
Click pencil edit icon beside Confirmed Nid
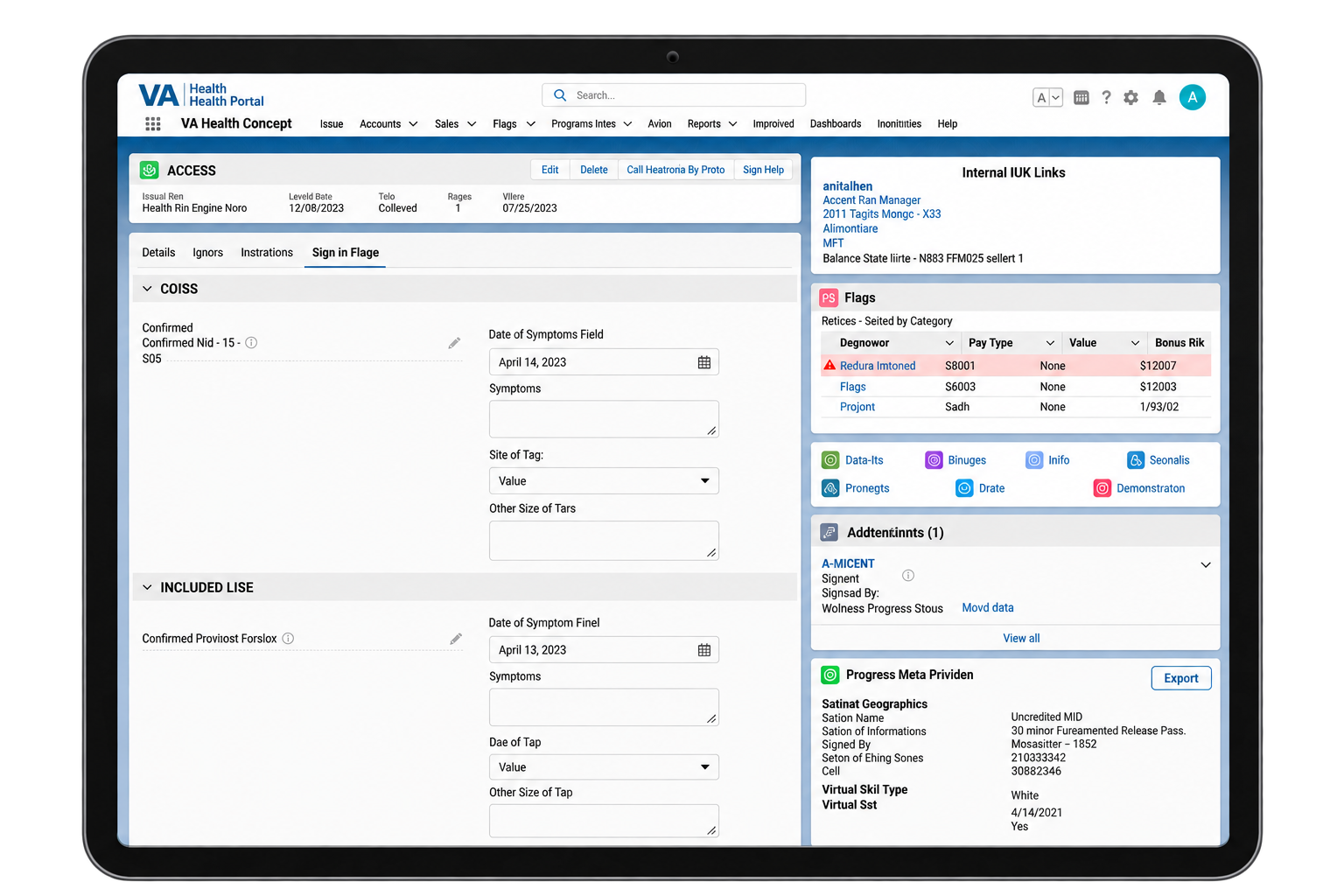coord(454,343)
